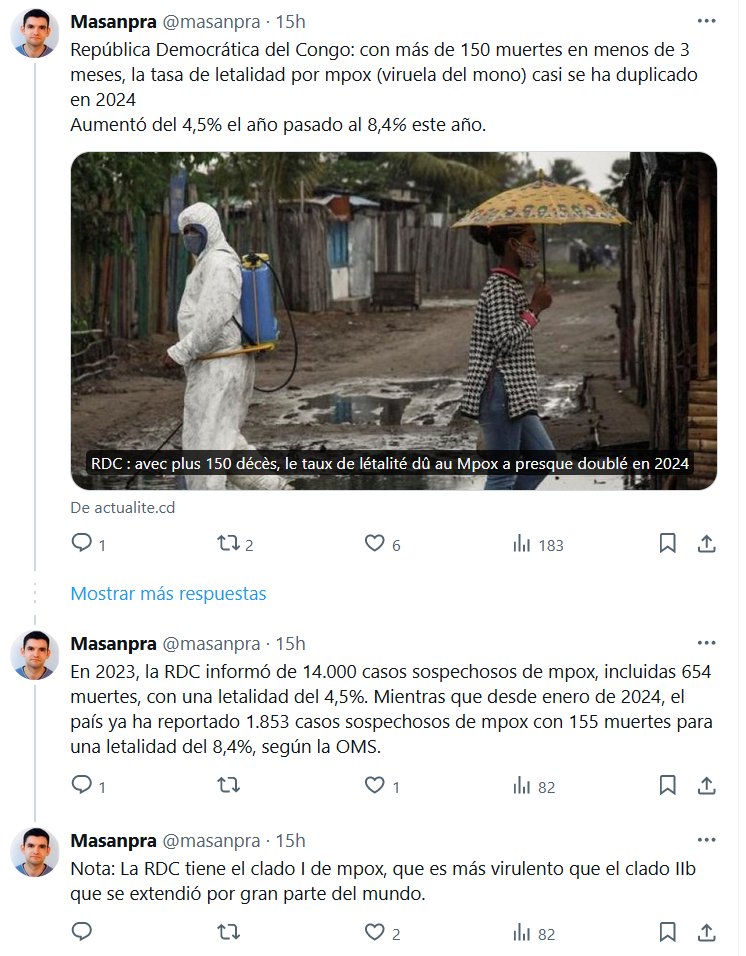The height and width of the screenshot is (956, 746).
Task: Reply to the tweet about 14.000 casos sospechosos
Action: coord(82,786)
